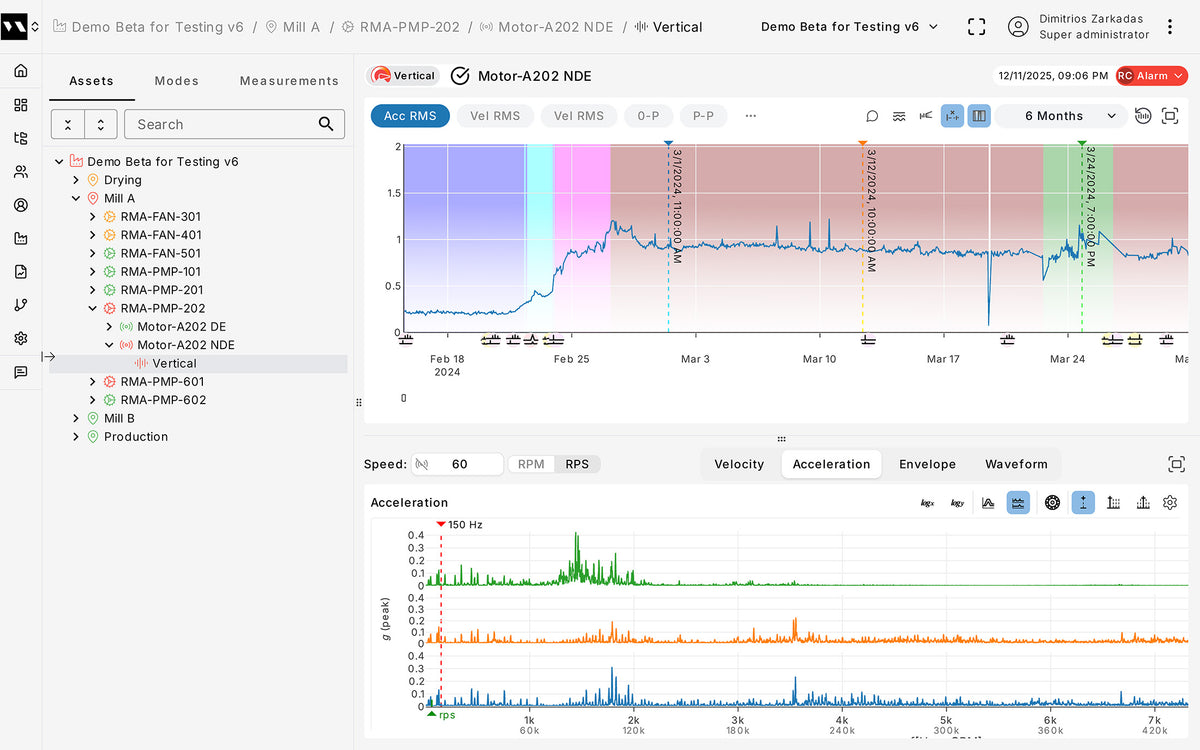Click the waveform history clock icon
1200x750 pixels.
(x=1143, y=116)
